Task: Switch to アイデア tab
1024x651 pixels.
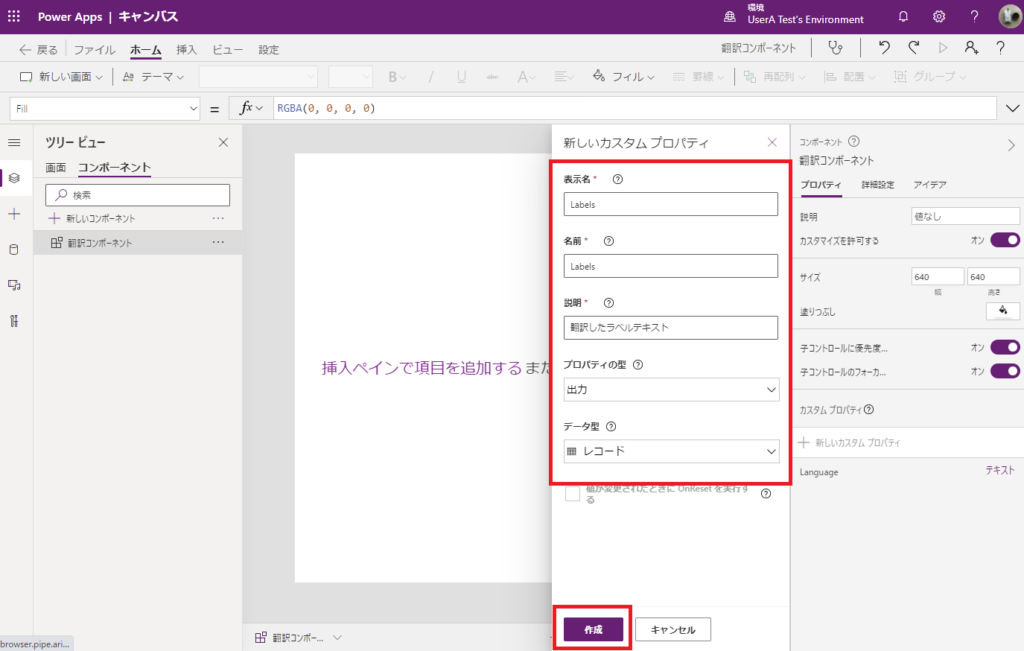Action: pos(930,185)
